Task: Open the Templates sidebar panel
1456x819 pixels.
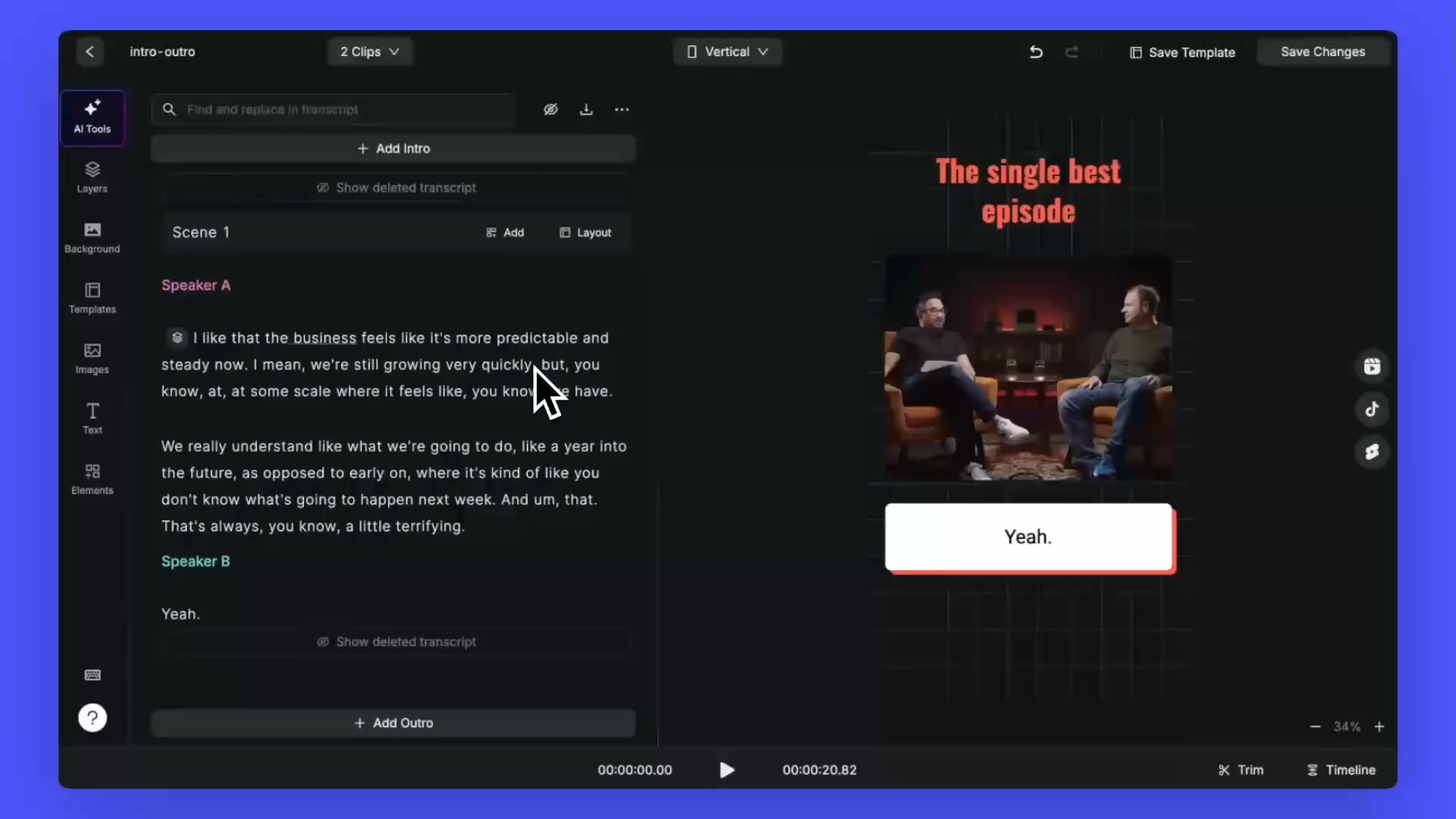Action: click(x=92, y=297)
